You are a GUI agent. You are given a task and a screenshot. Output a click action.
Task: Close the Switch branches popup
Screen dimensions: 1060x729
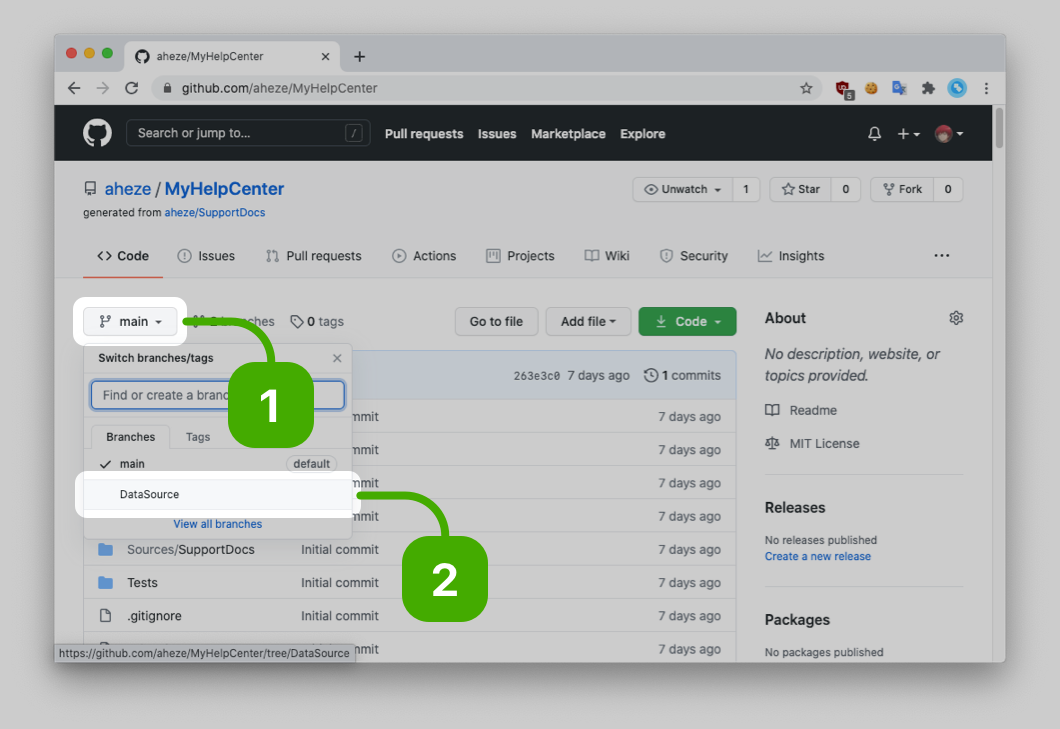337,358
